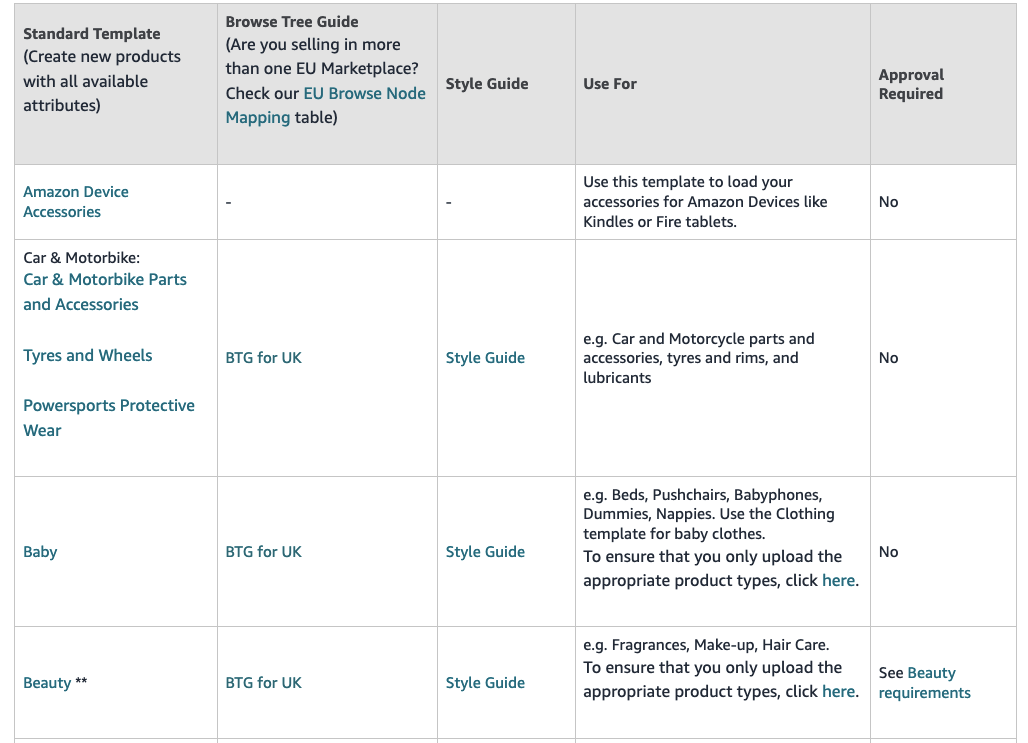1028x743 pixels.
Task: Open BTG for UK in Beauty row
Action: [264, 683]
